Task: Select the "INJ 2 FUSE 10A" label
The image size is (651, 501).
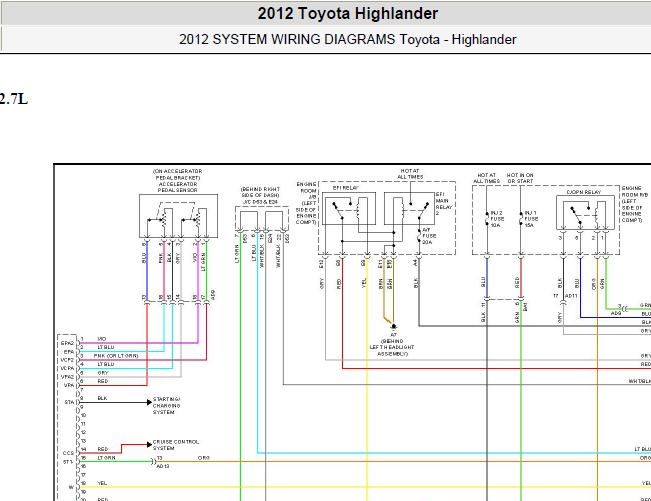Action: 497,219
